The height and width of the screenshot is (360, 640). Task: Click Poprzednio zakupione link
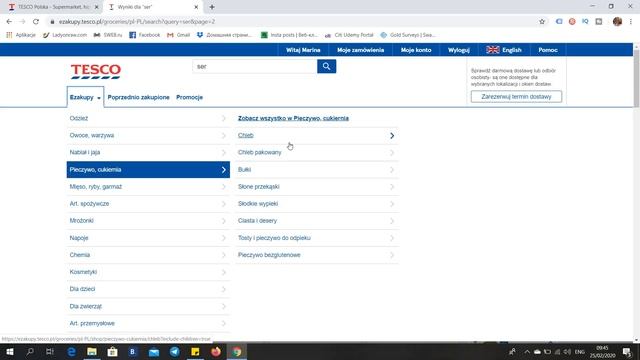pyautogui.click(x=138, y=97)
